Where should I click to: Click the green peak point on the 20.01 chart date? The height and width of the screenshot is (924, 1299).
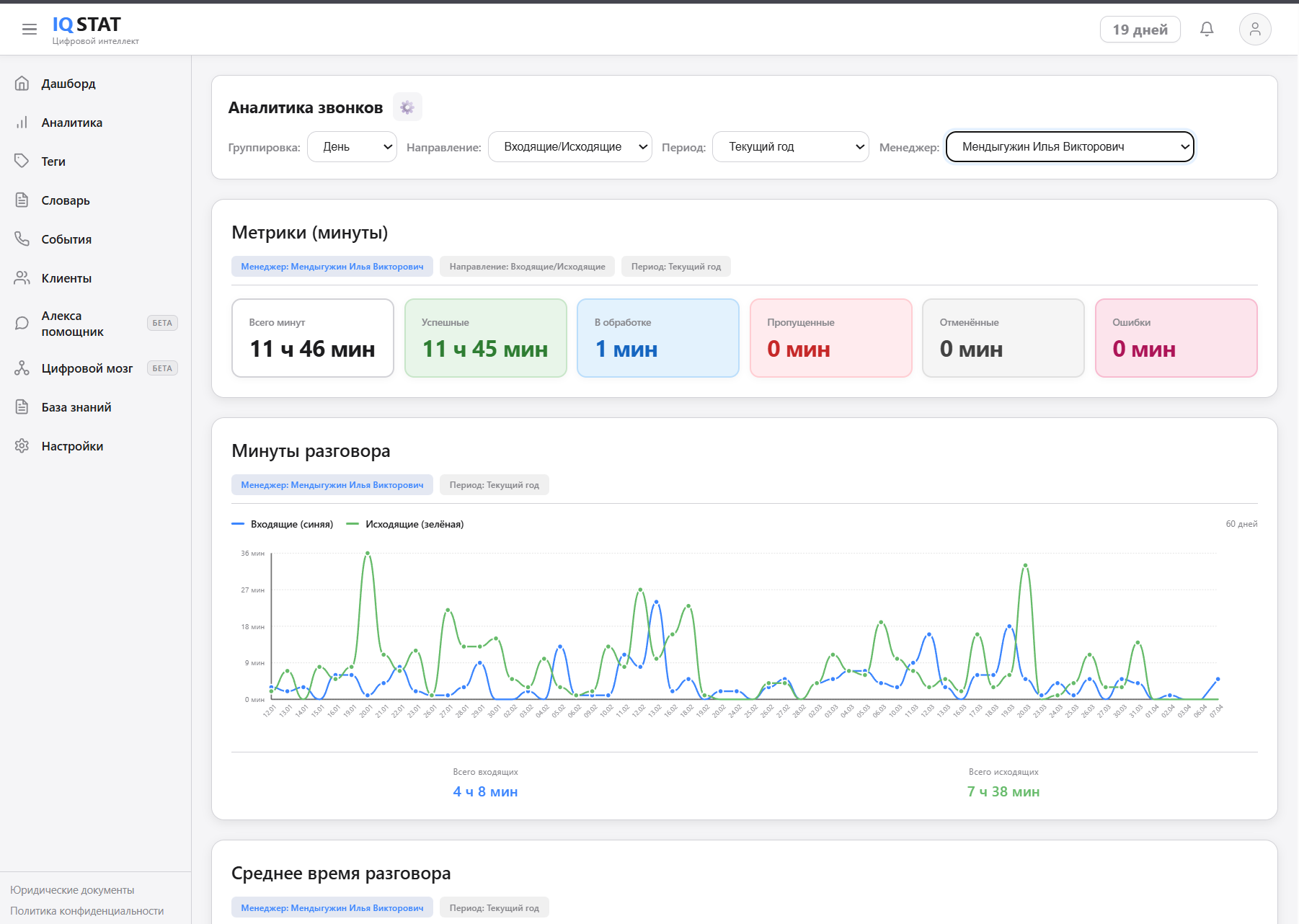[x=368, y=554]
